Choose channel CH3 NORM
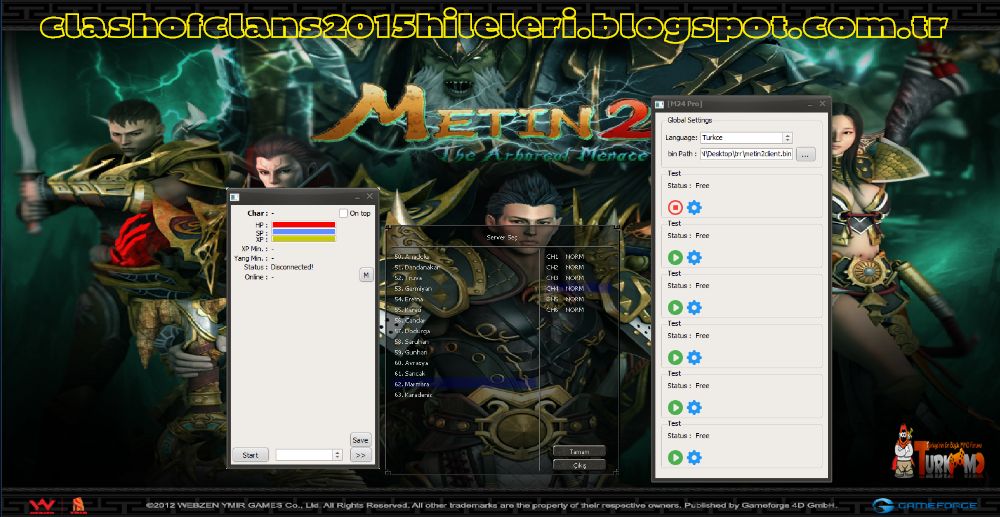 [x=565, y=278]
